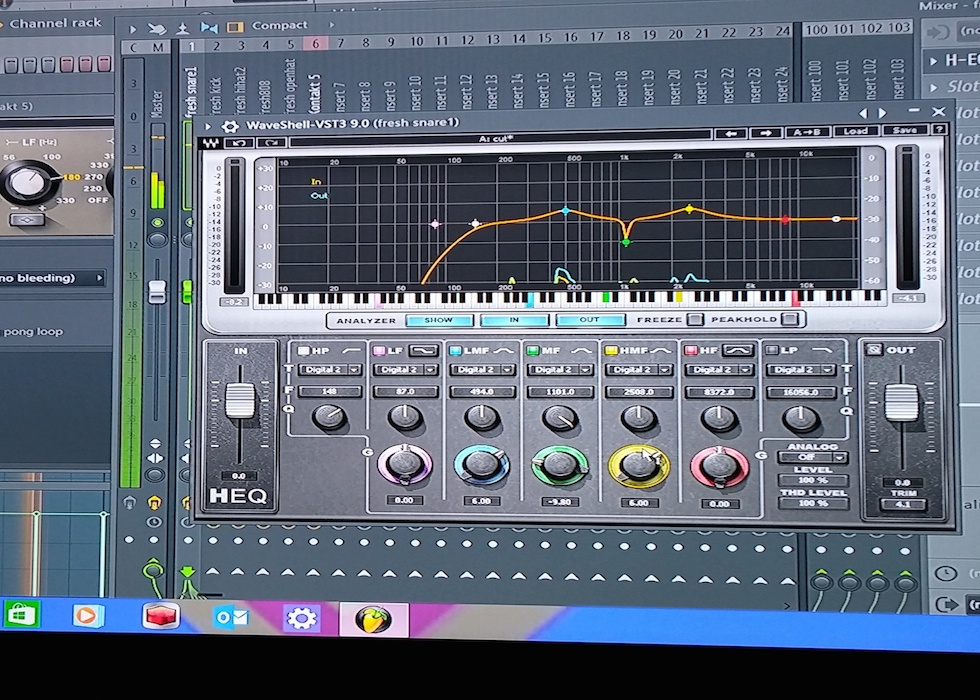This screenshot has height=700, width=980.
Task: Toggle the MF band on/off
Action: 532,351
